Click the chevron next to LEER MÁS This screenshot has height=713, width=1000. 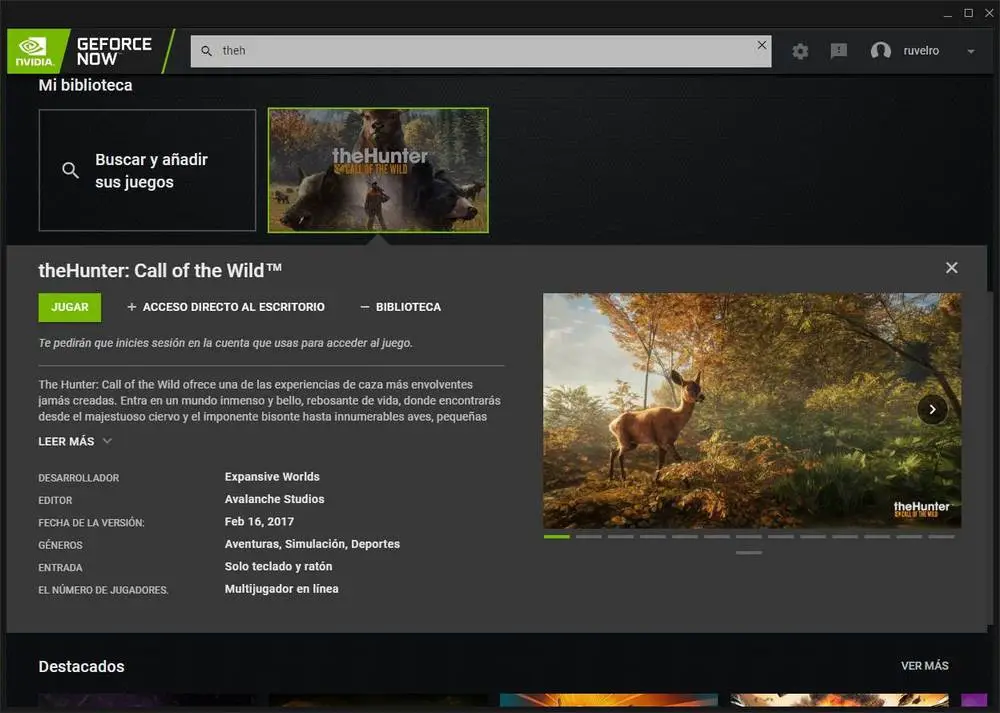point(107,441)
